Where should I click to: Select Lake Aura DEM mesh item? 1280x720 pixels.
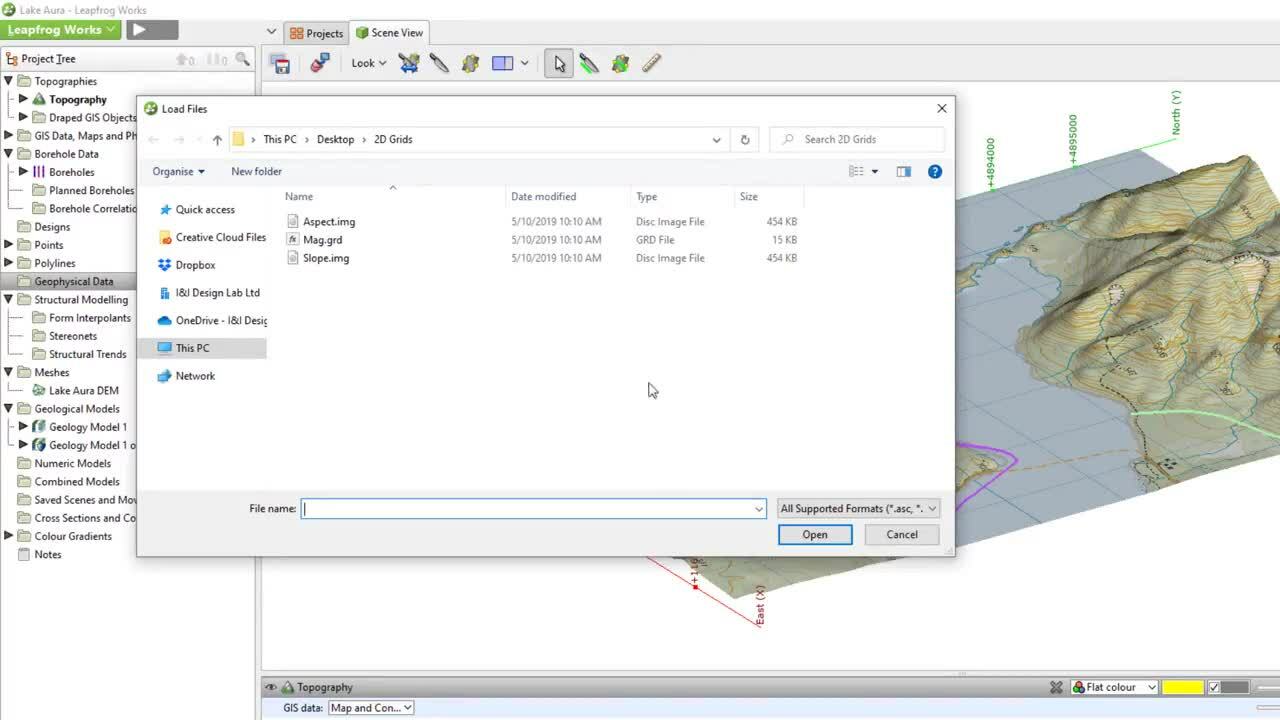[84, 390]
